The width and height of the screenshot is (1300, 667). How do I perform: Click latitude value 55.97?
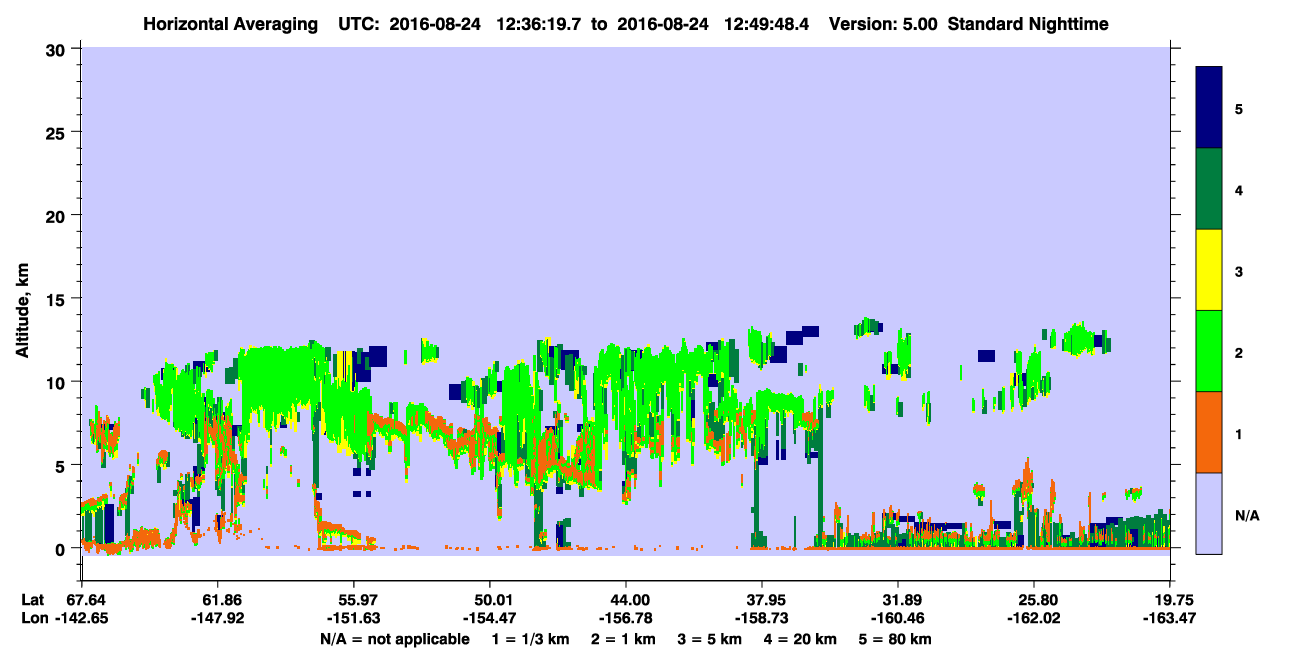click(354, 600)
